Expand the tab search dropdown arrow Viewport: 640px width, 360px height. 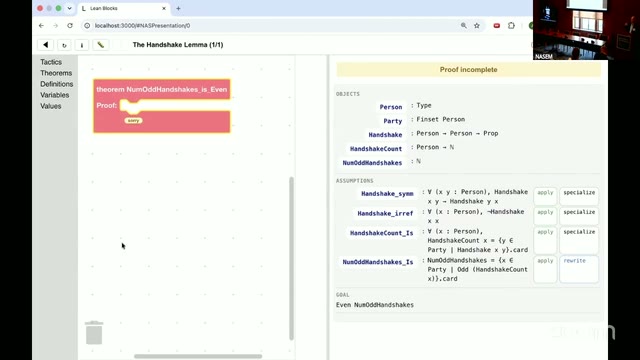(x=69, y=8)
